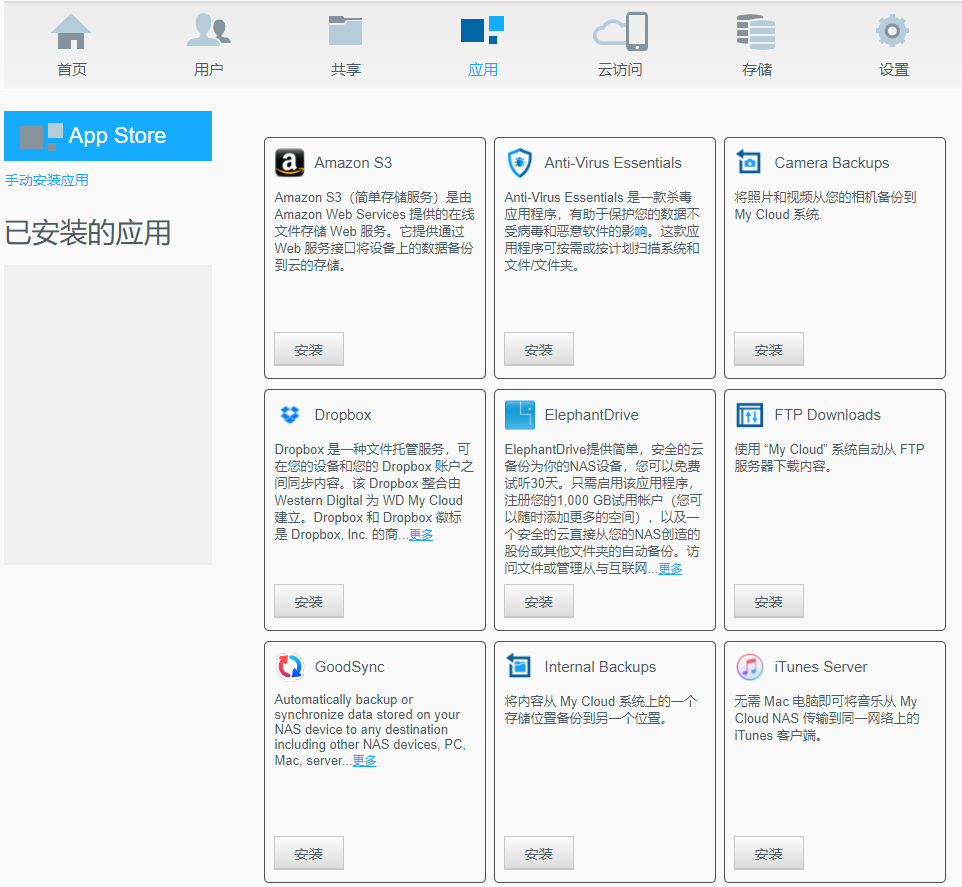Switch to the 云访问 tab label
Viewport: 962px width, 887px height.
click(x=620, y=69)
